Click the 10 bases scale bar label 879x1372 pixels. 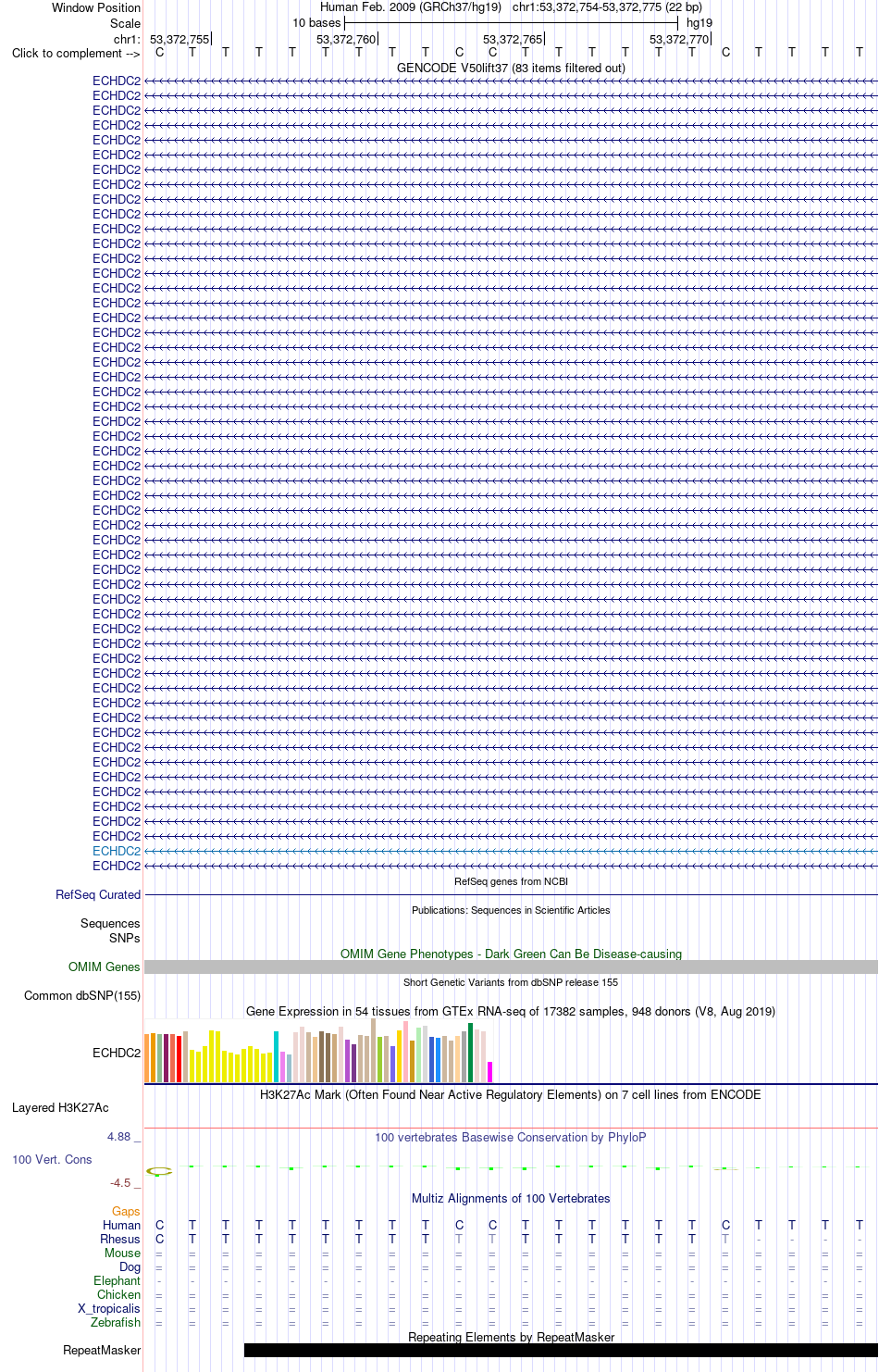(x=316, y=23)
